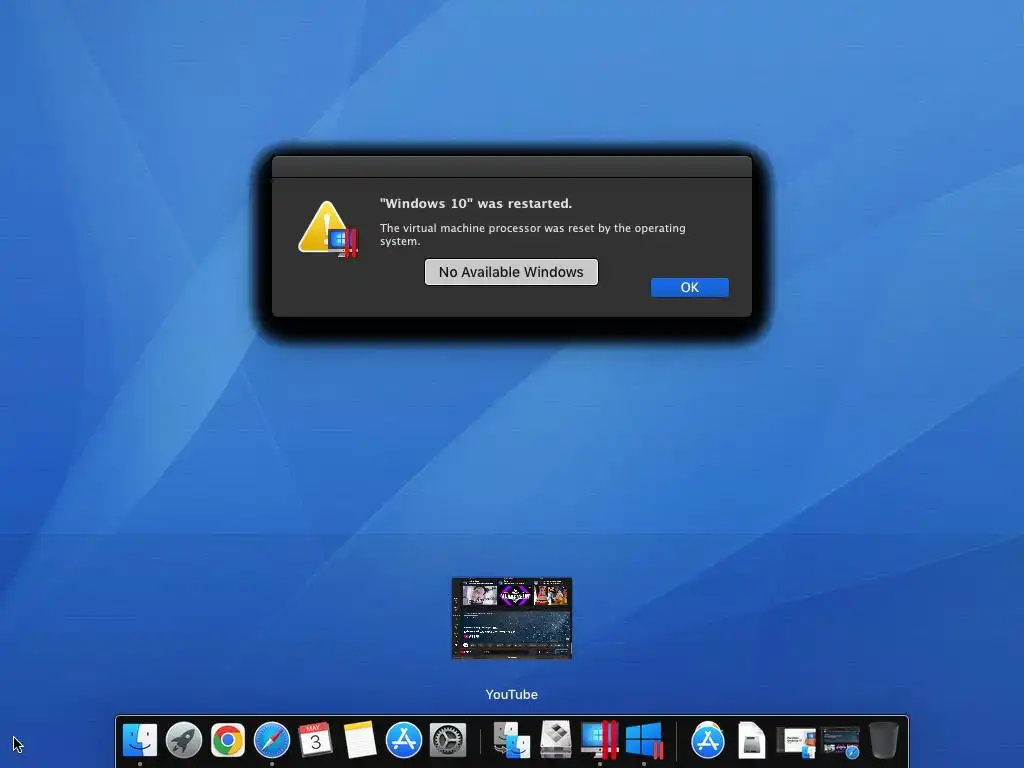Launch Boot Camp Assistant icon

[556, 740]
